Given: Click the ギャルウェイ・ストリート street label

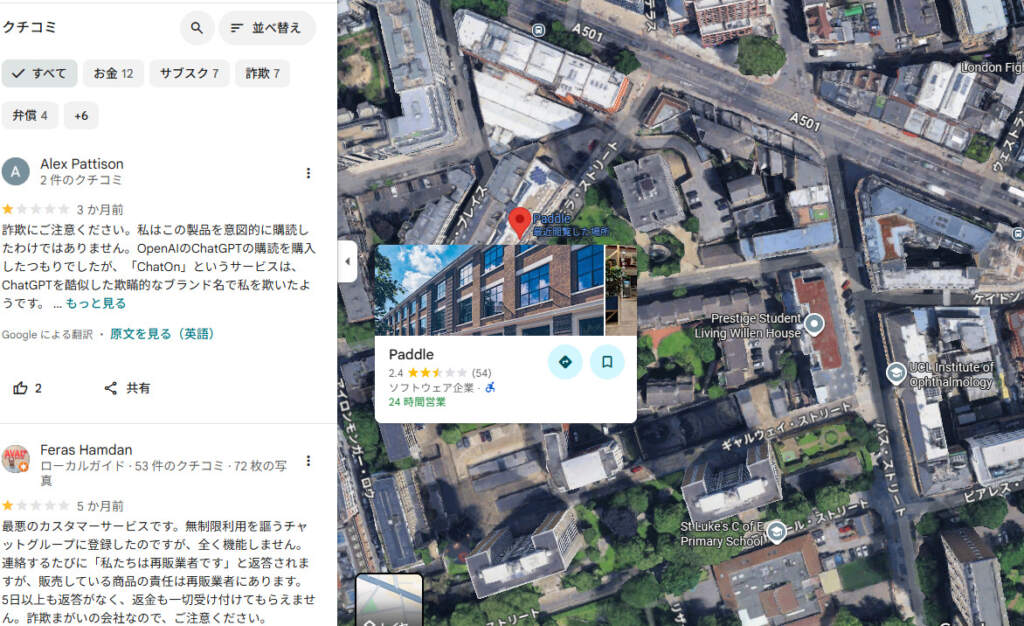Looking at the screenshot, I should [786, 427].
